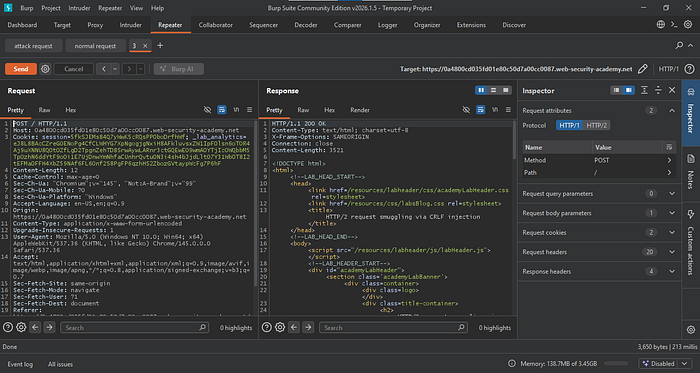Close the Inspector panel

[x=672, y=91]
